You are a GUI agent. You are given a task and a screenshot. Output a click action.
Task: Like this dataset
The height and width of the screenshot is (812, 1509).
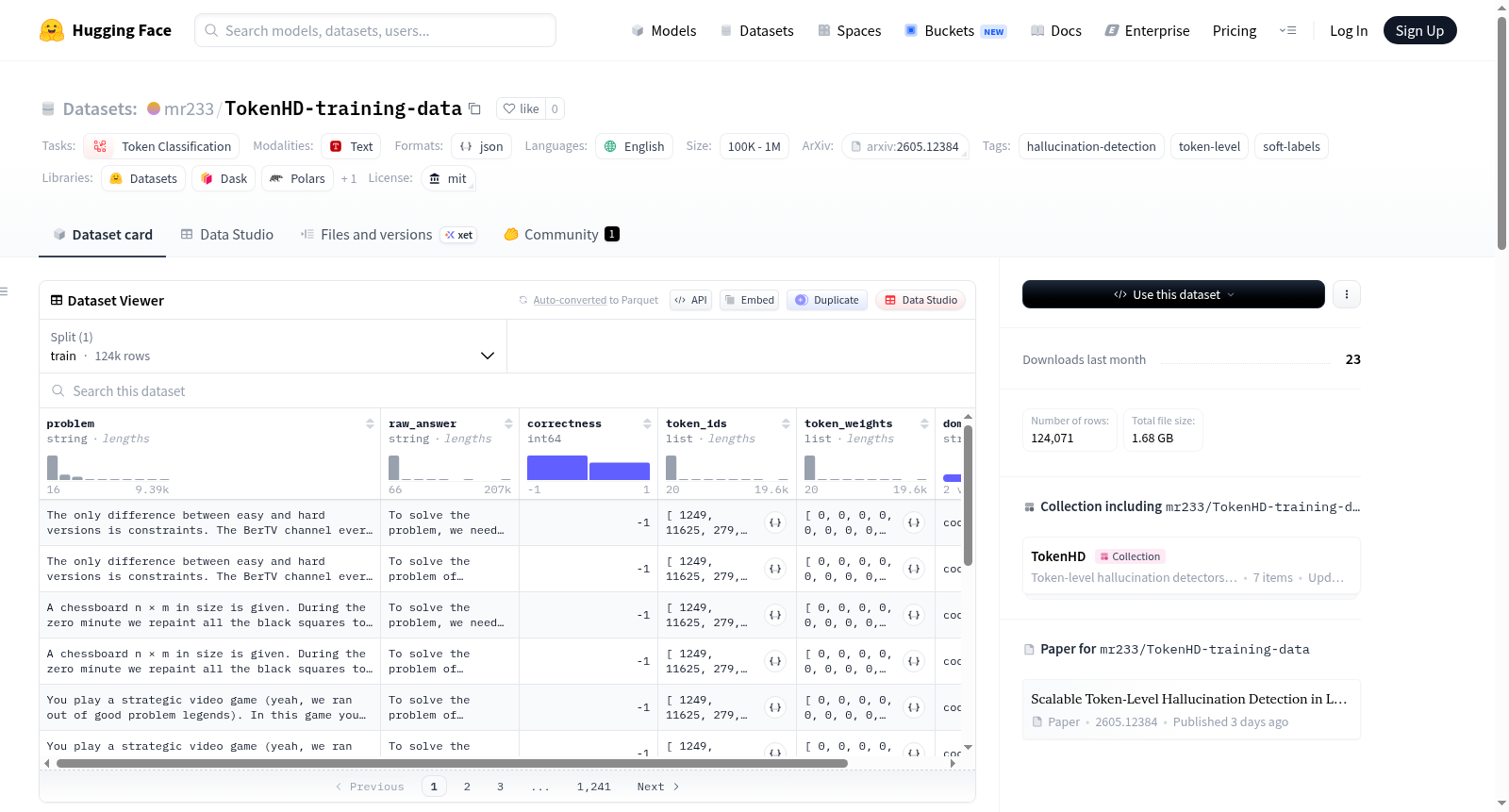tap(521, 109)
